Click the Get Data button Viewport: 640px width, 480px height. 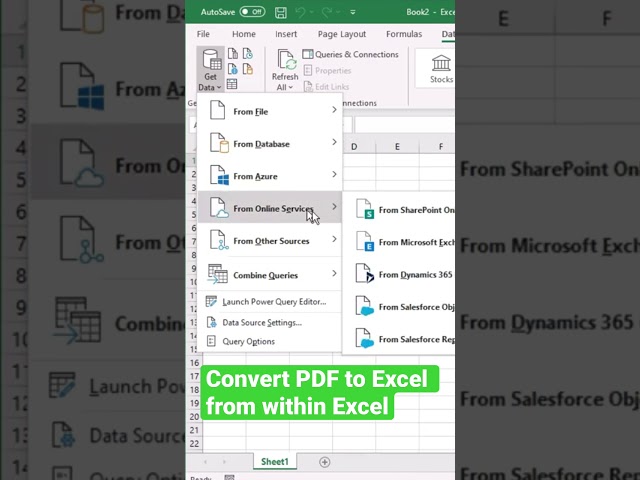coord(210,69)
